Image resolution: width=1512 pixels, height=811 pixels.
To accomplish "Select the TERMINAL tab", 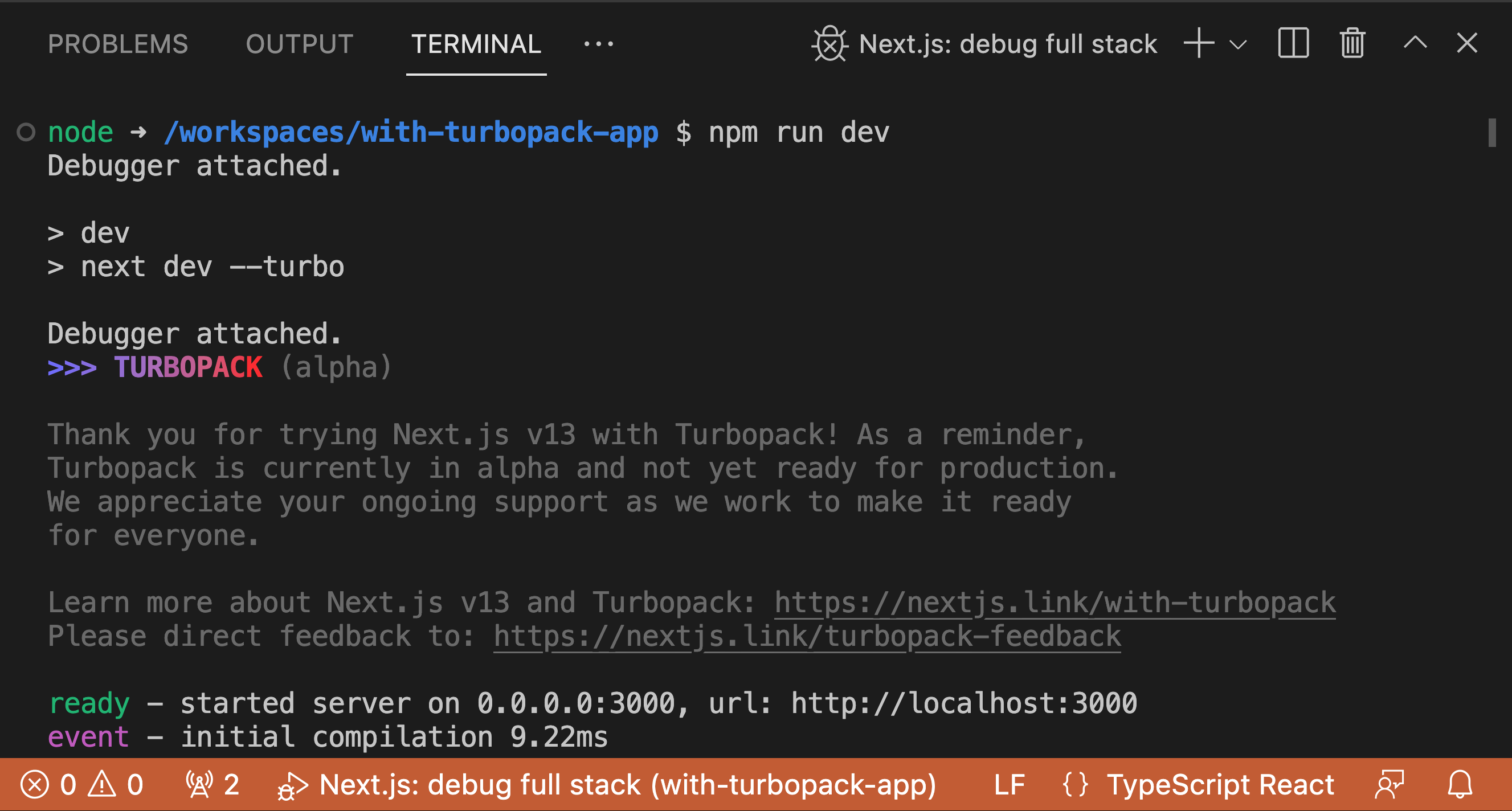I will pyautogui.click(x=476, y=44).
